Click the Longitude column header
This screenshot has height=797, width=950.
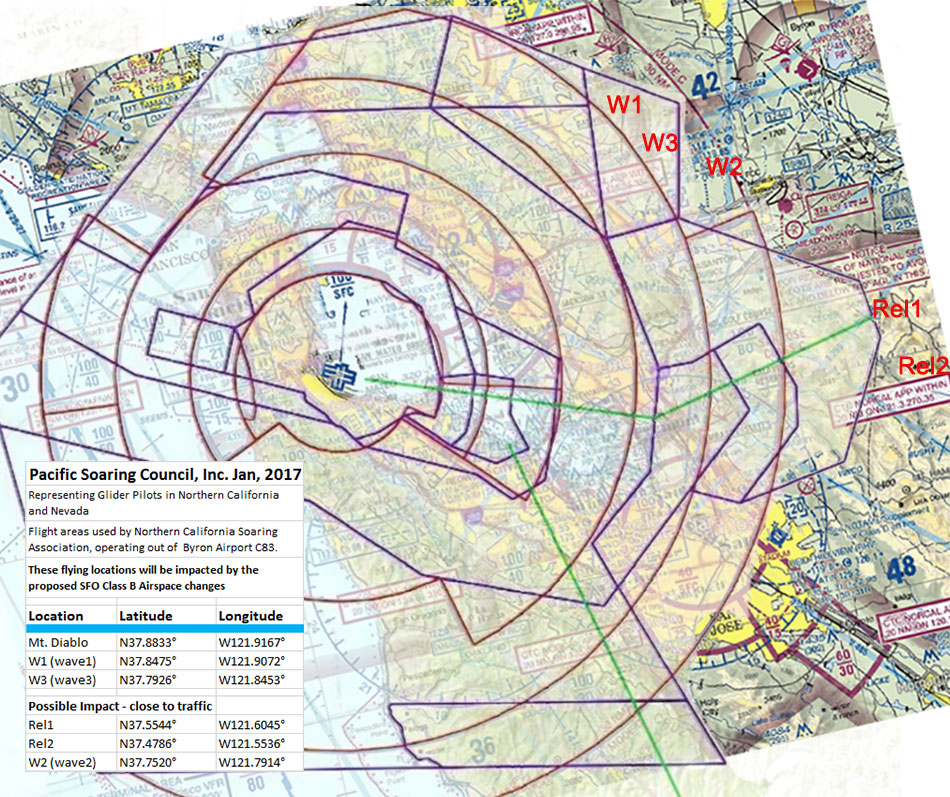pyautogui.click(x=250, y=616)
